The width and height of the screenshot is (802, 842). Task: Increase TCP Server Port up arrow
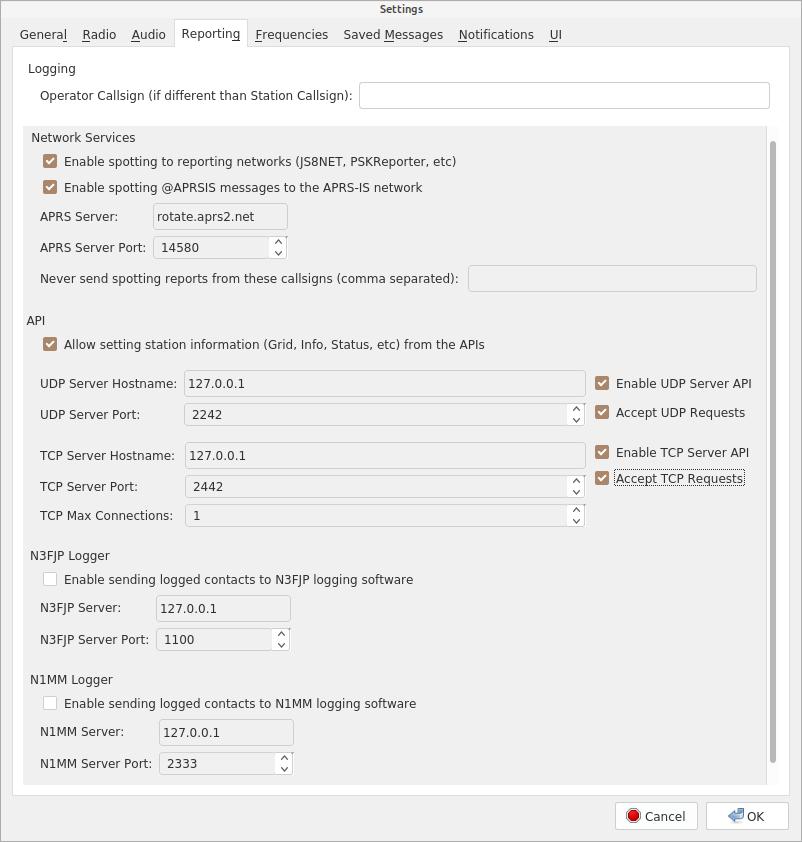(x=576, y=481)
